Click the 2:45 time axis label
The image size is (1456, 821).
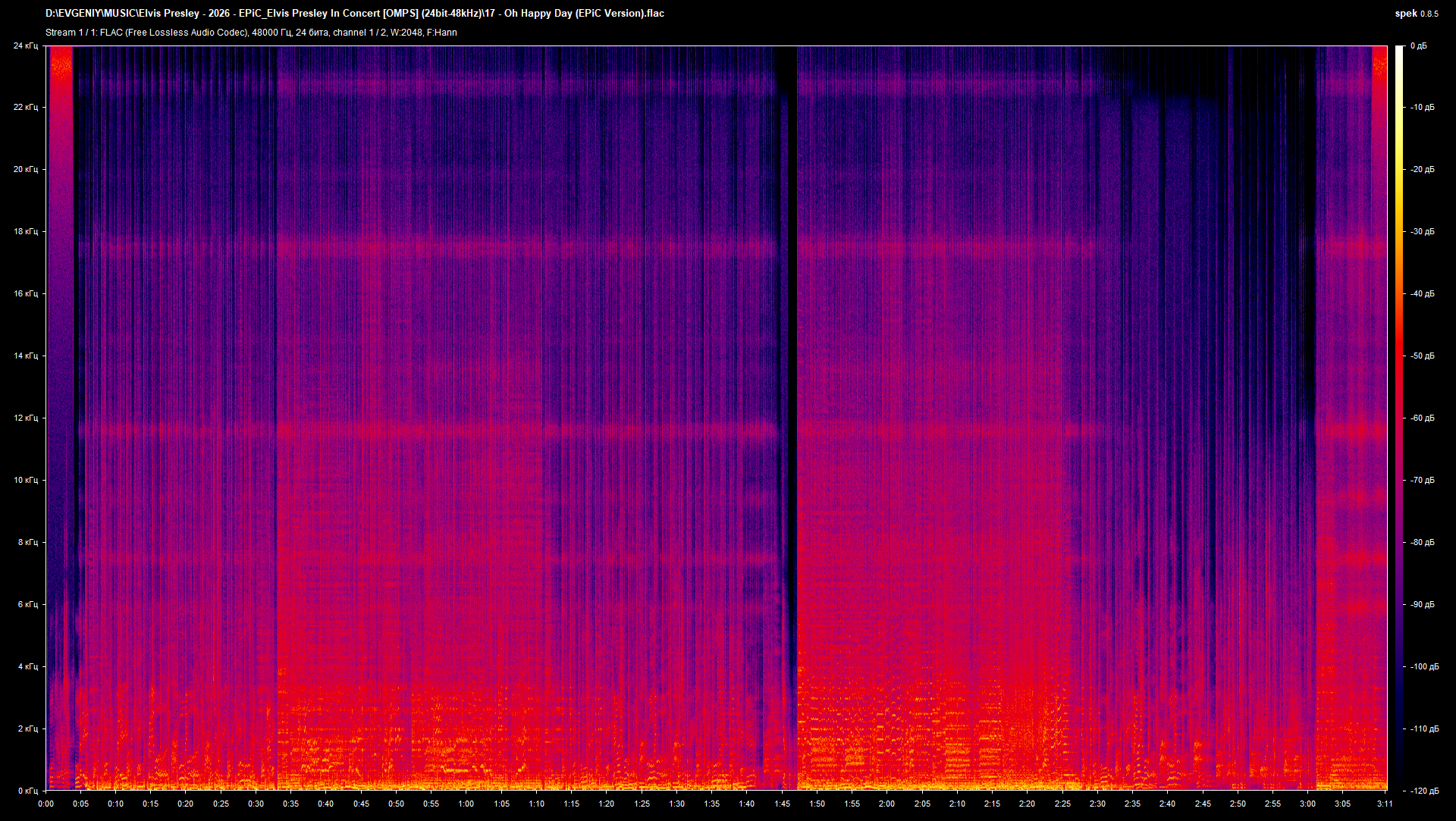coord(1203,804)
